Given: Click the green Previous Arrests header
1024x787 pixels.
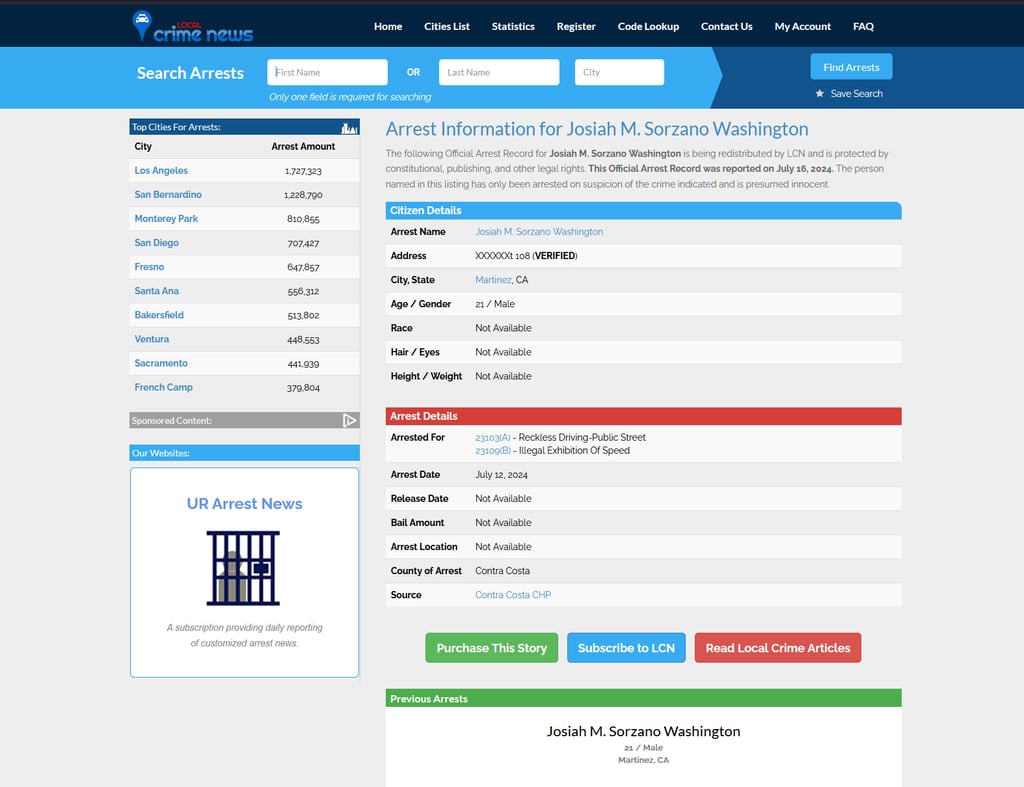Looking at the screenshot, I should tap(643, 698).
